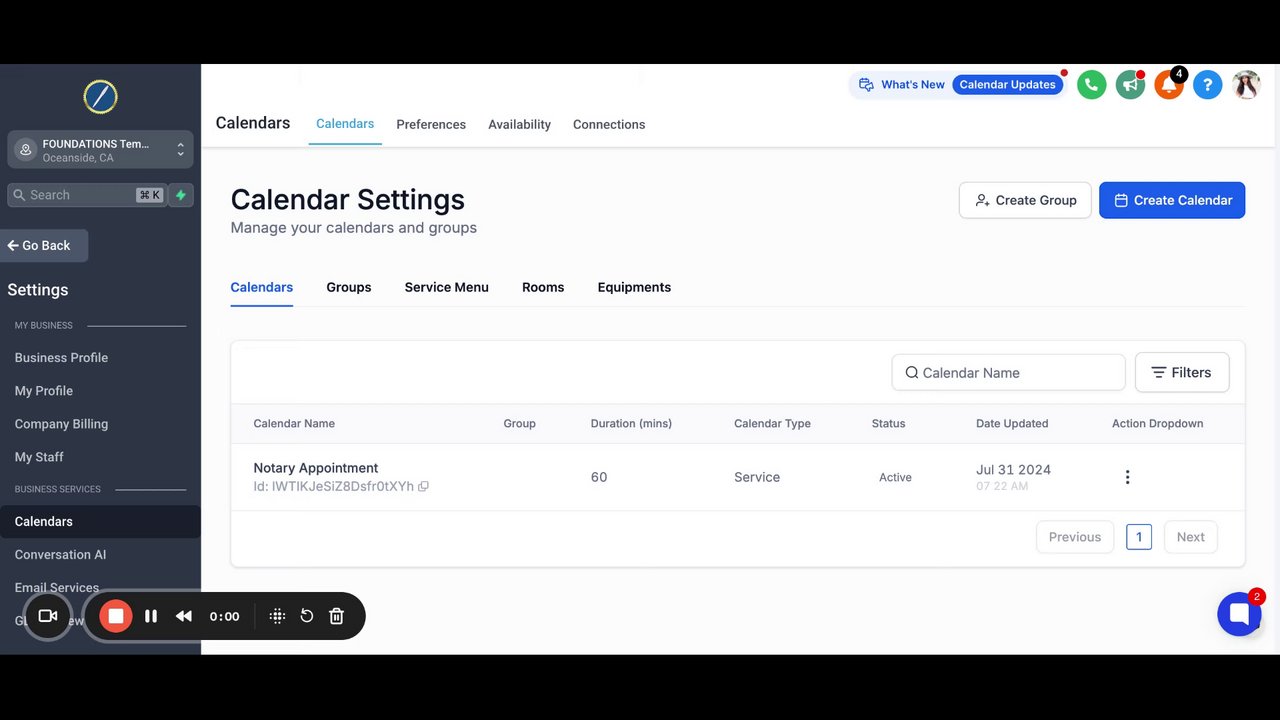The height and width of the screenshot is (720, 1280).
Task: Open the chat support widget
Action: coord(1239,613)
